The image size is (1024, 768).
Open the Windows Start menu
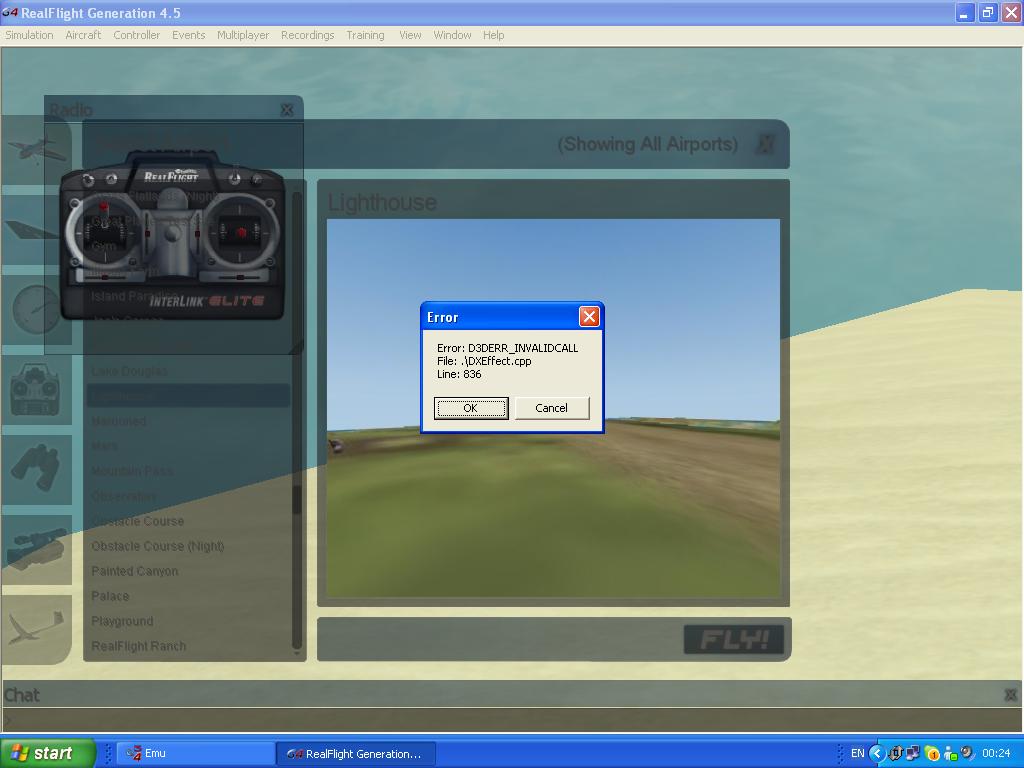(x=48, y=753)
